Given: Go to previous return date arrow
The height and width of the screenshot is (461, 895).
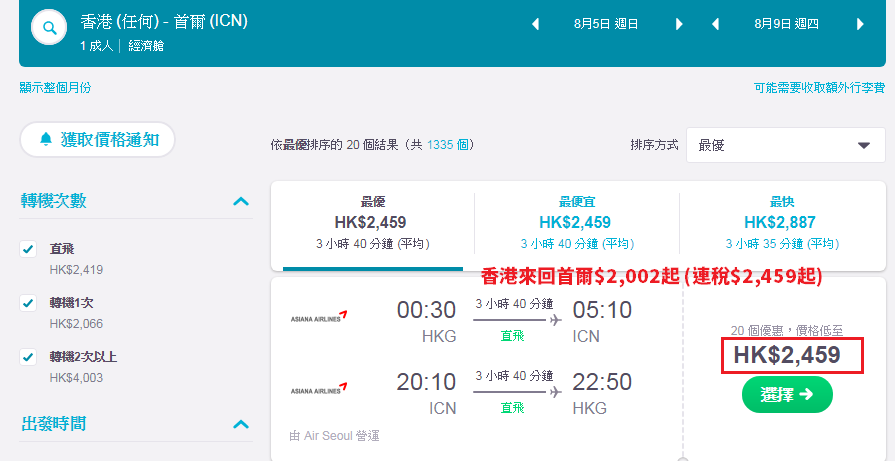Looking at the screenshot, I should [x=716, y=25].
